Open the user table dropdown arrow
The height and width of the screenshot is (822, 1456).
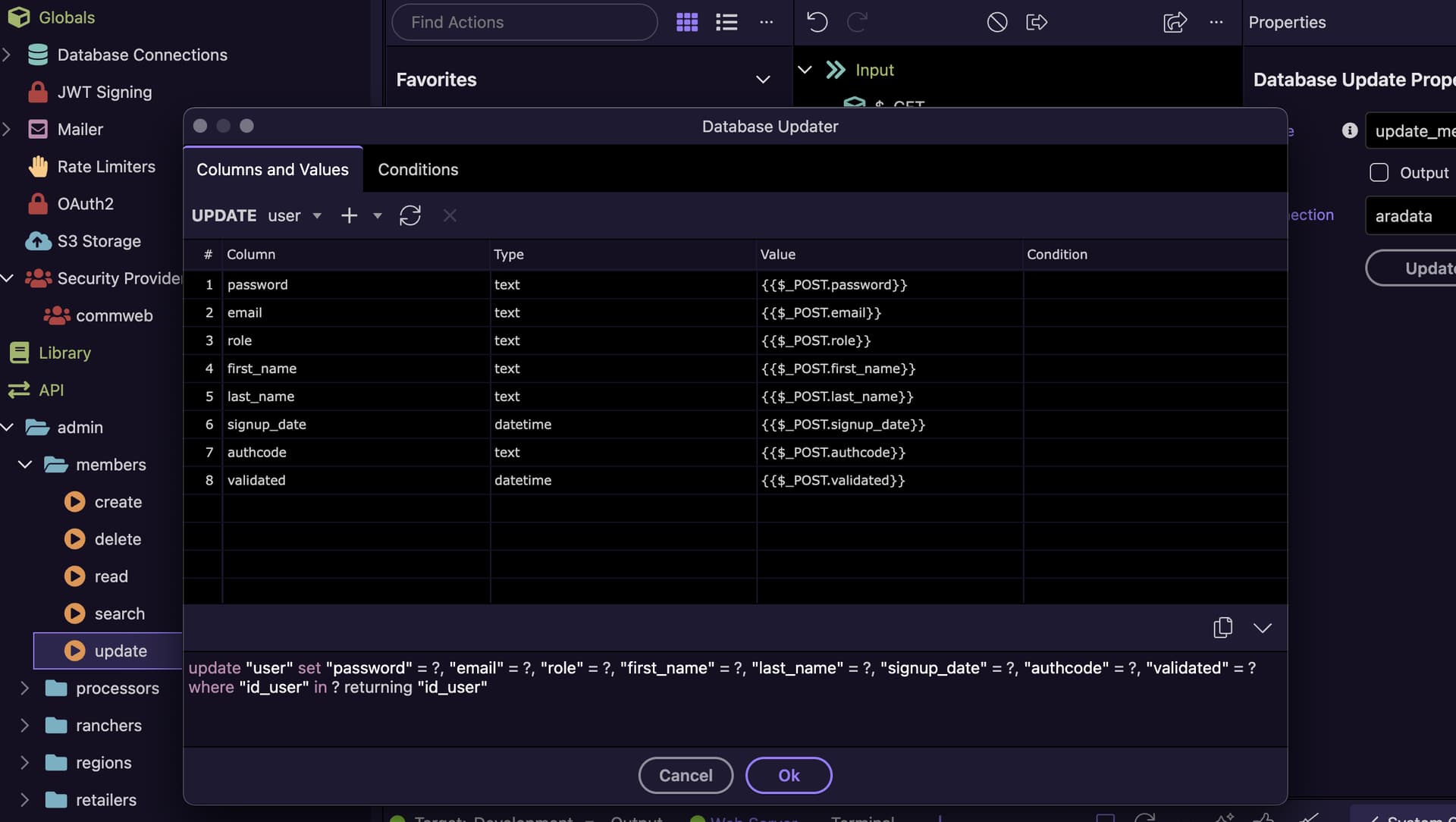[x=317, y=216]
